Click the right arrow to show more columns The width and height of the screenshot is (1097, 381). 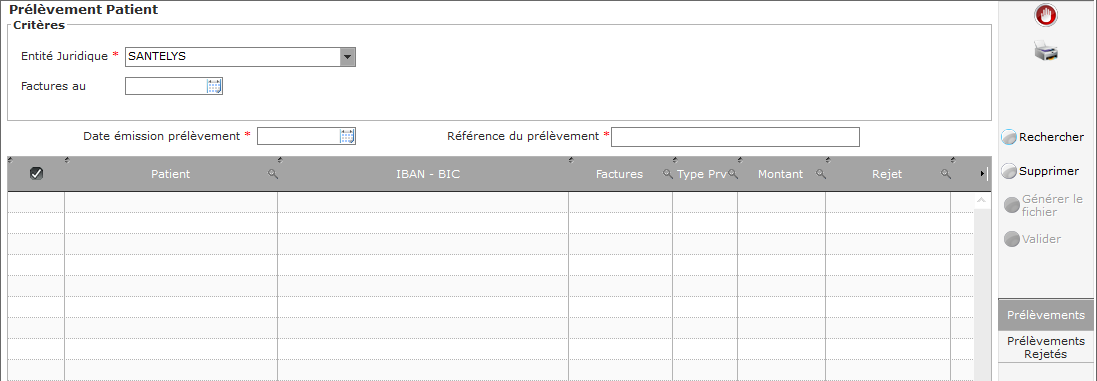click(x=982, y=174)
